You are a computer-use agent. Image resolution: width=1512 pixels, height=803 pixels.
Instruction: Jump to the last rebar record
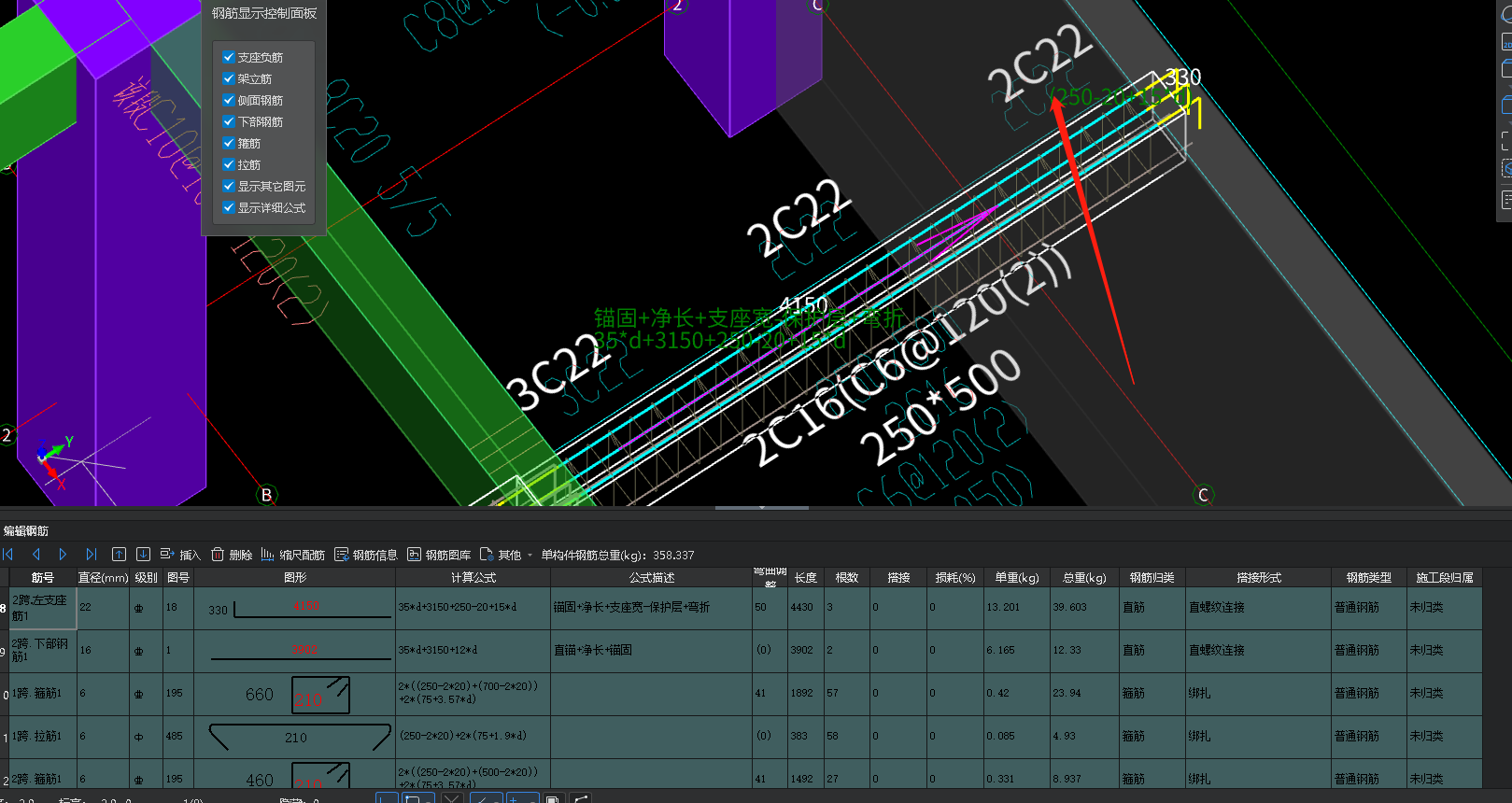pos(91,555)
